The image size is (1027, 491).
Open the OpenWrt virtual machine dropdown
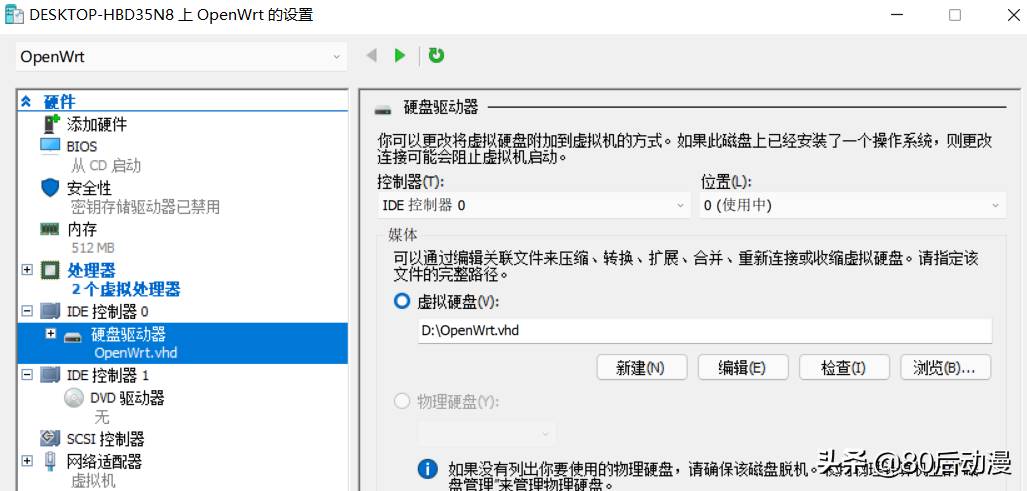coord(181,57)
